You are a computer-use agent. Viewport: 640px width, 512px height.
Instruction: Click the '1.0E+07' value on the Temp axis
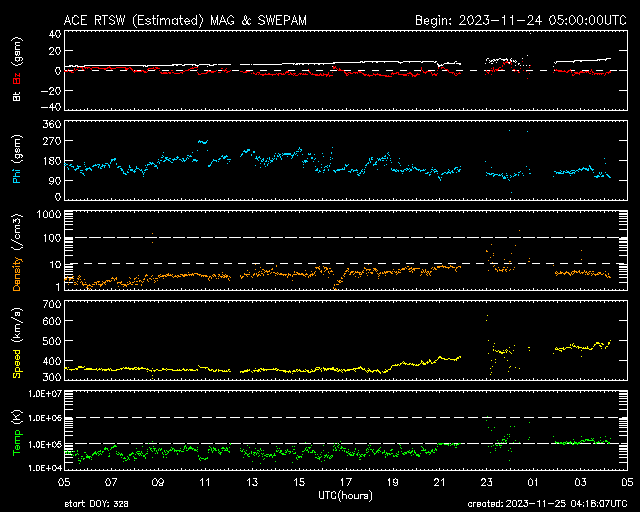(x=45, y=394)
